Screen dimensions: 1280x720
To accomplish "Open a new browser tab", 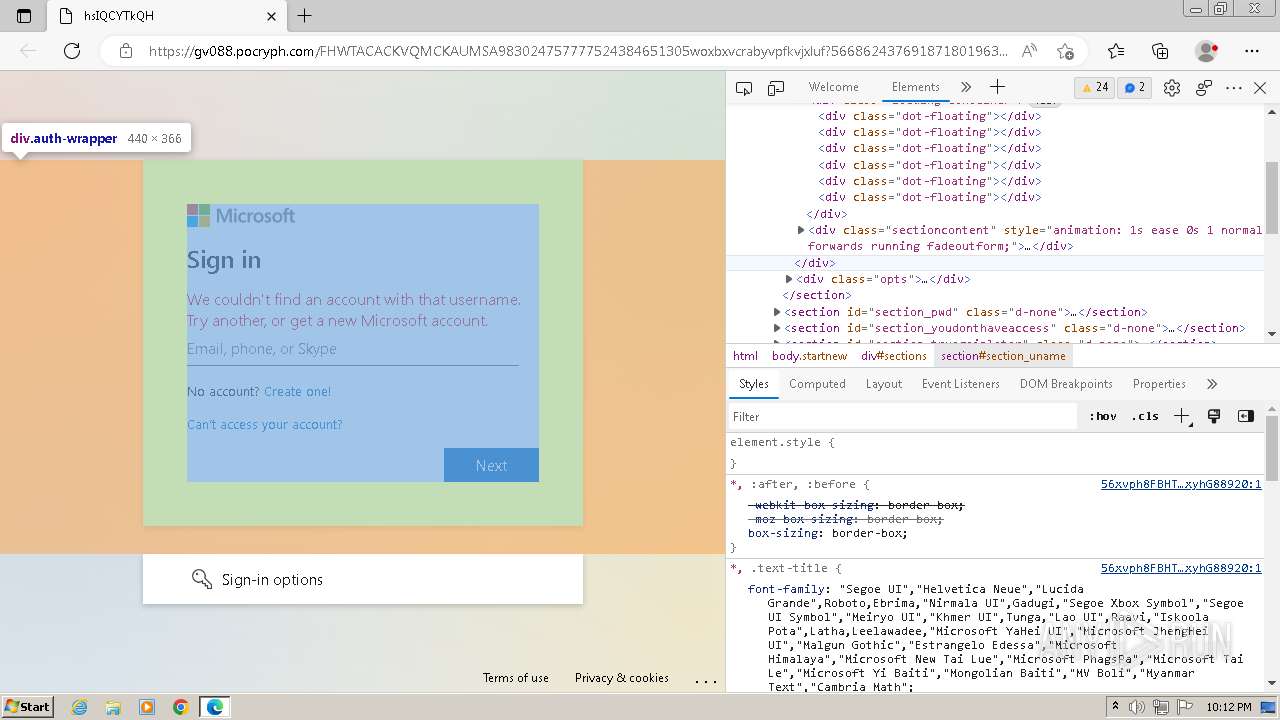I will (305, 16).
